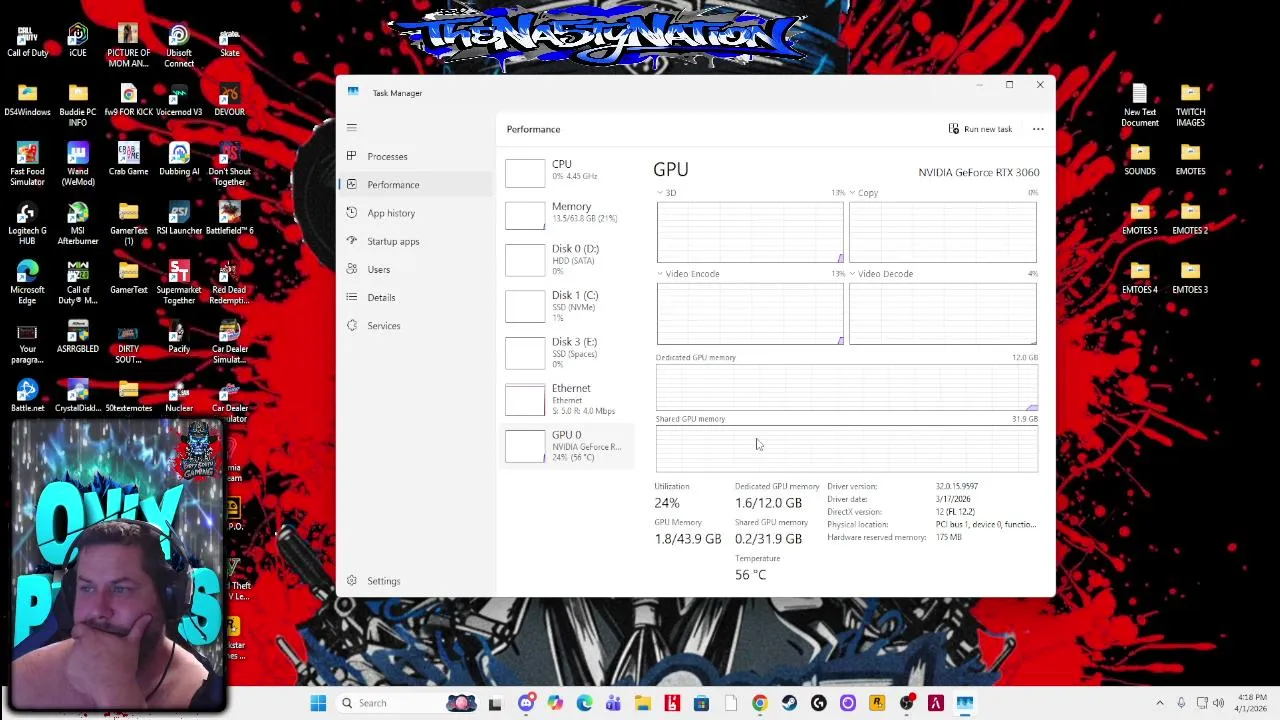
Task: Open App history in Task Manager
Action: tap(414, 213)
